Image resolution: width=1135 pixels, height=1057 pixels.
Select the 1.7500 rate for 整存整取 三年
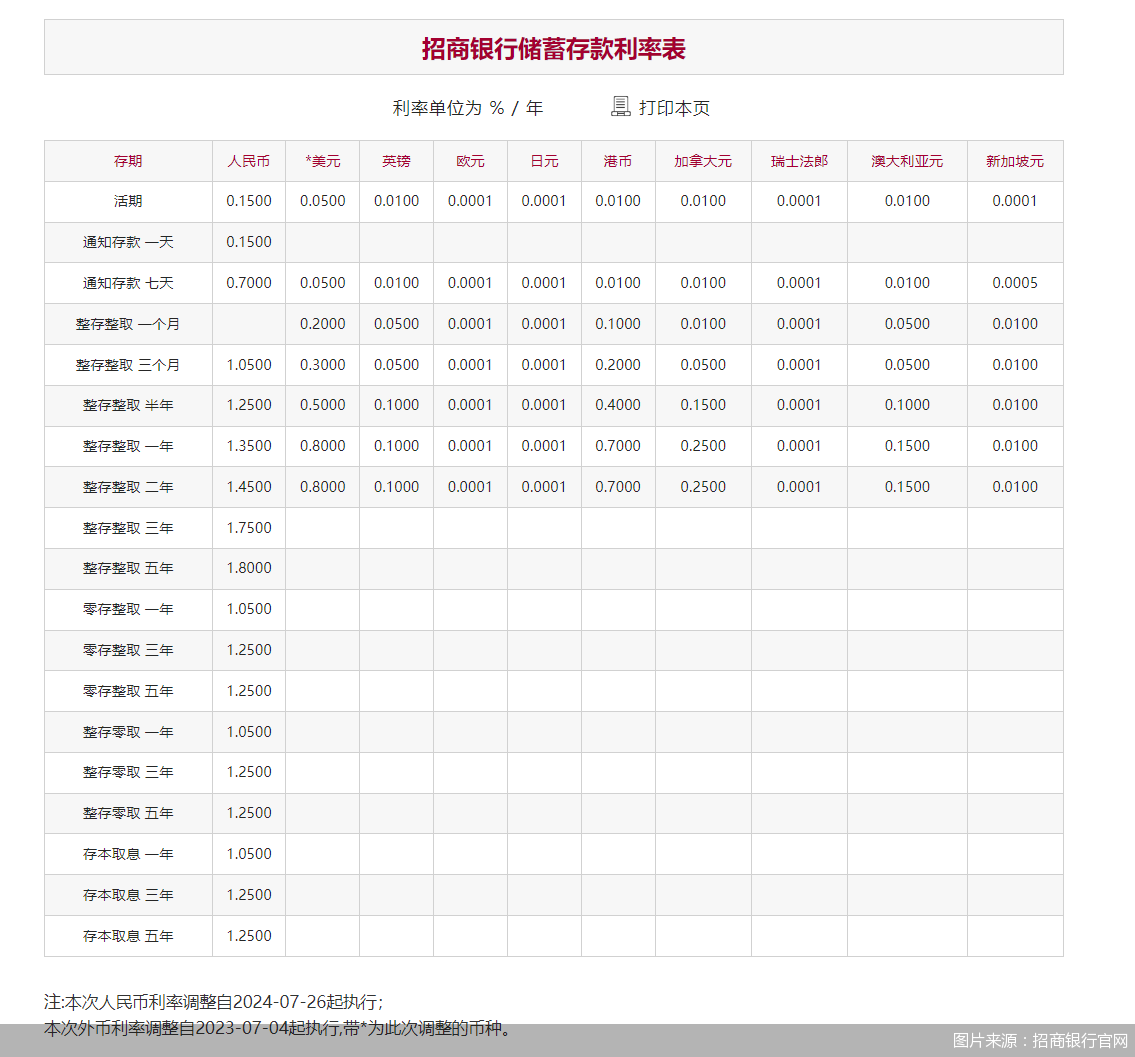248,528
